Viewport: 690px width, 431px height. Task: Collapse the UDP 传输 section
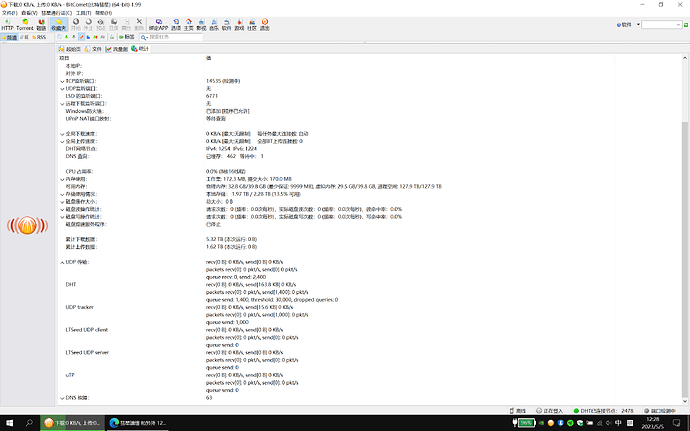[x=61, y=261]
